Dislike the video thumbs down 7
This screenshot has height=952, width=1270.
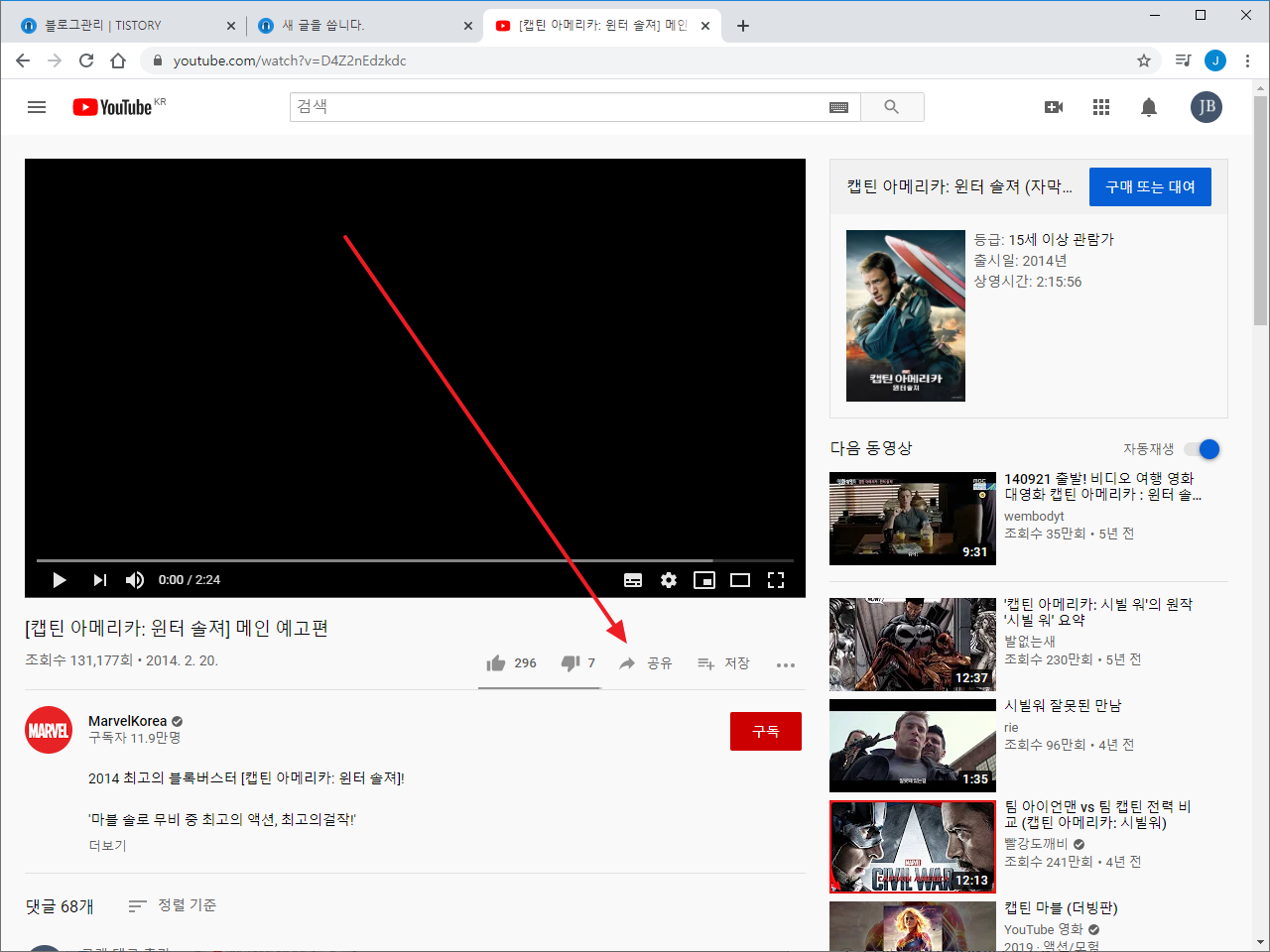click(x=578, y=663)
